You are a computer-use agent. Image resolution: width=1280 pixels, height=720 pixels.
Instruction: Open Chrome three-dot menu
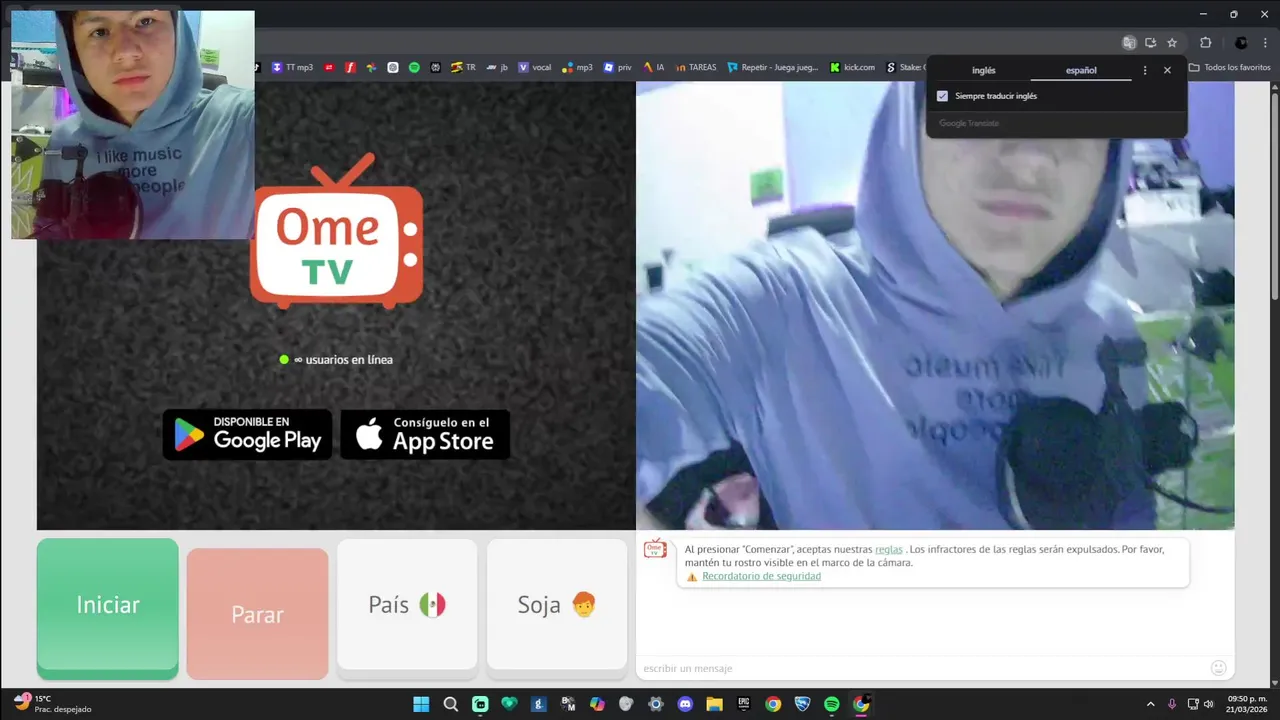tap(1265, 43)
